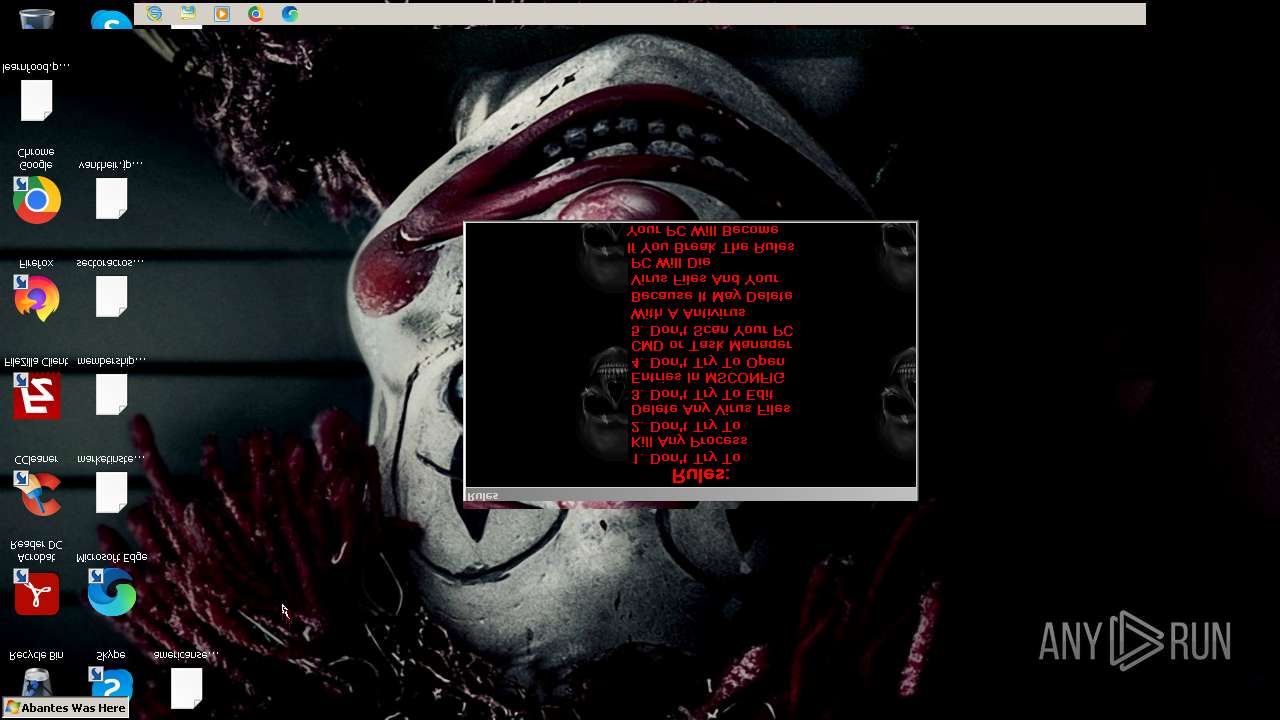Click the 'Abantes Was Here' start button
This screenshot has height=720, width=1280.
(x=67, y=708)
